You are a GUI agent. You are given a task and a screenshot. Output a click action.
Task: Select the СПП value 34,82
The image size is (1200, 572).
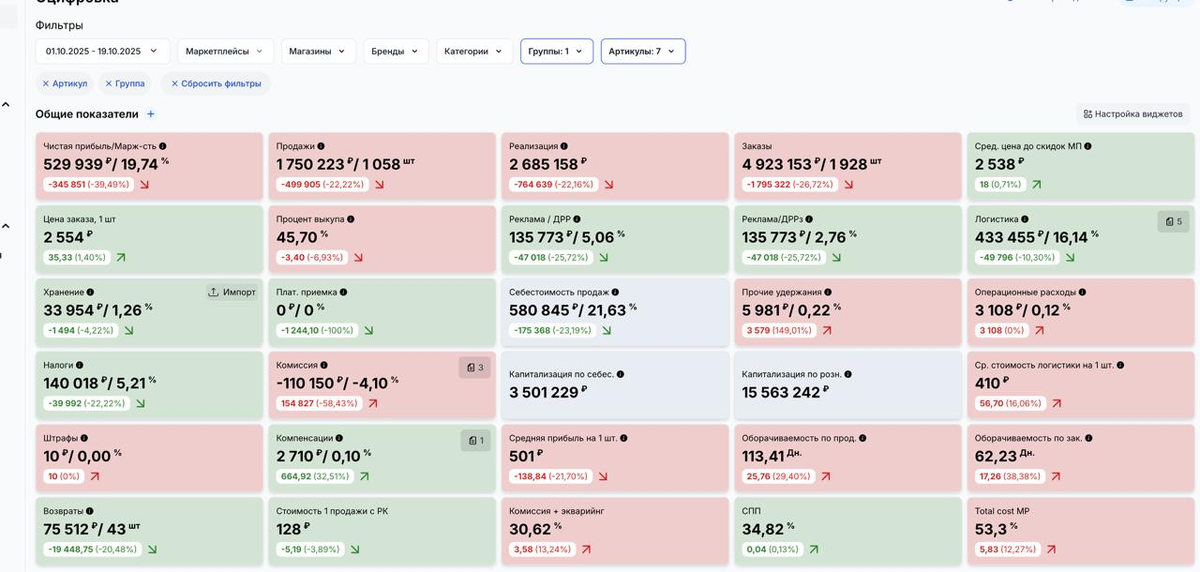pyautogui.click(x=763, y=529)
